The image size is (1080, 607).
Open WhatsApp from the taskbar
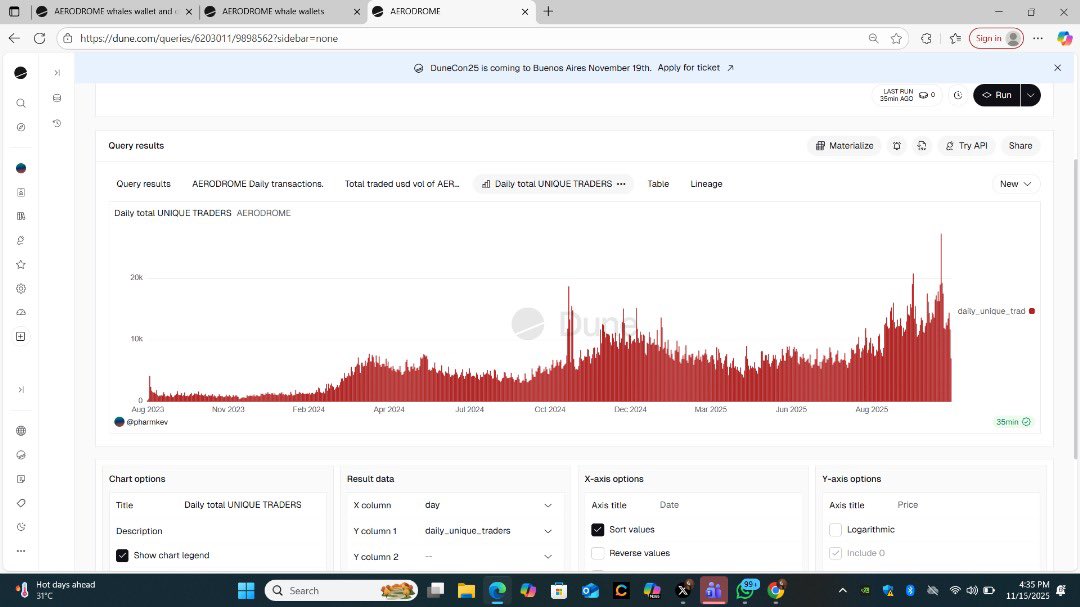[x=746, y=590]
